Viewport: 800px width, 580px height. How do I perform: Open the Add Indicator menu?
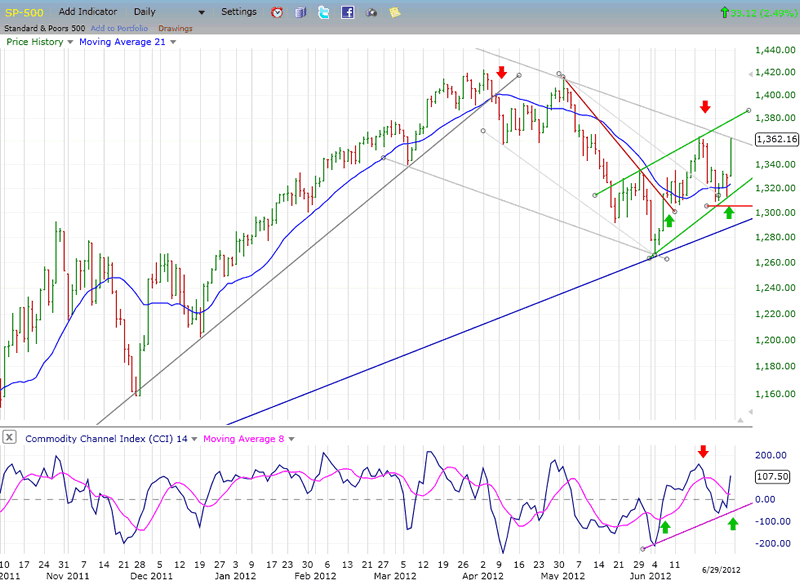pyautogui.click(x=90, y=12)
